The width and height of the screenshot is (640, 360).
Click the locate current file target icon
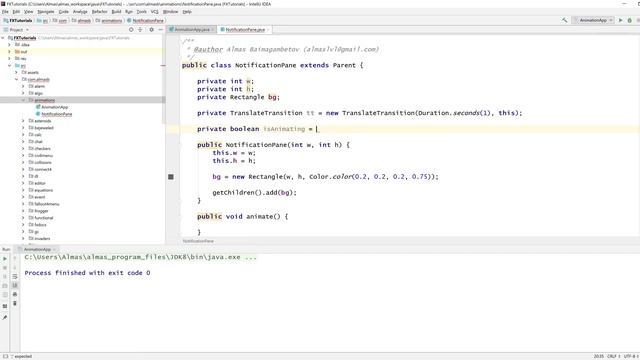point(131,29)
